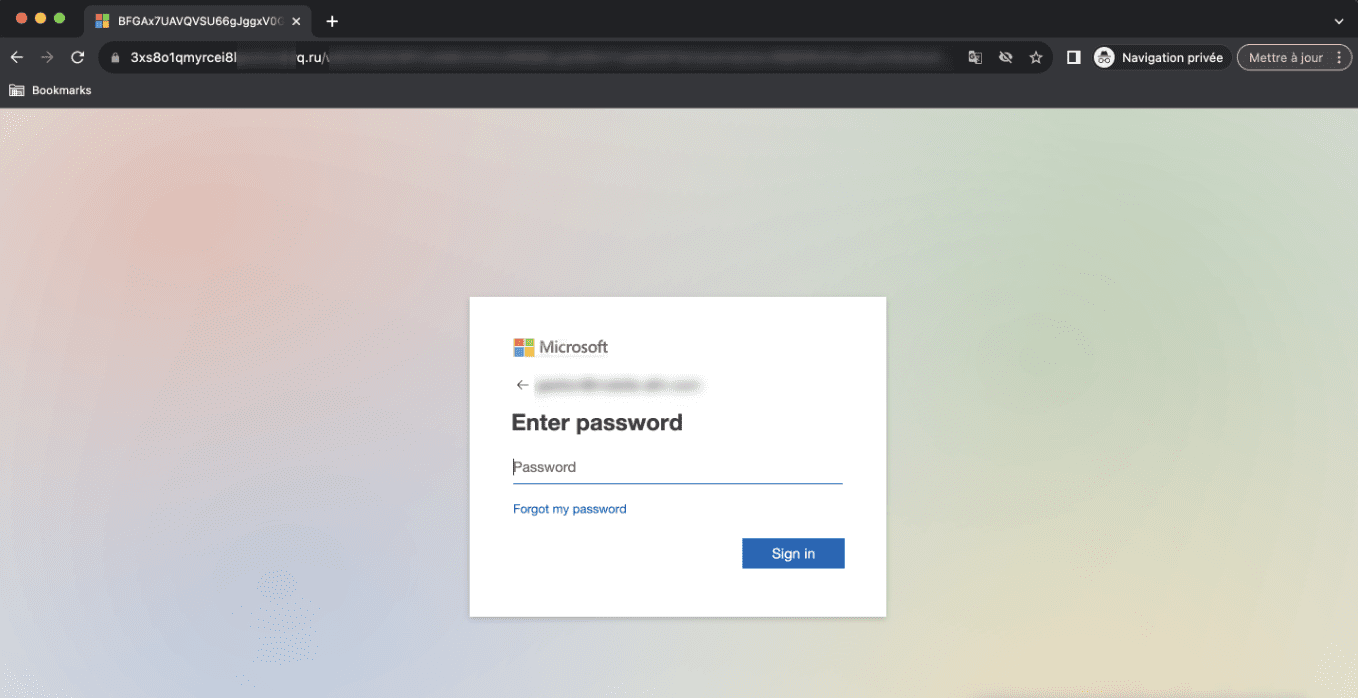Focus the Password input field
This screenshot has width=1358, height=698.
click(677, 467)
